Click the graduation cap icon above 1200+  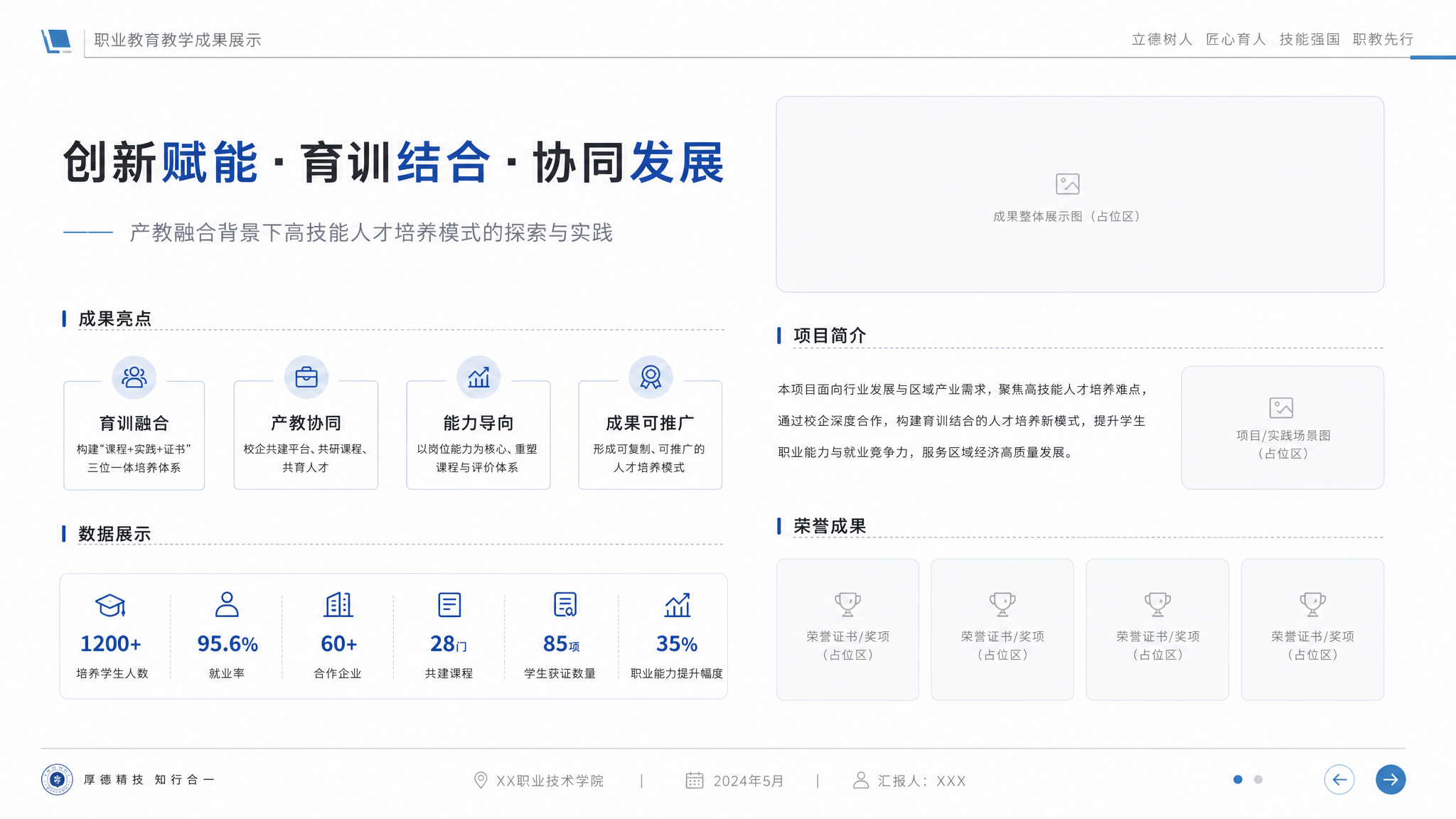111,605
